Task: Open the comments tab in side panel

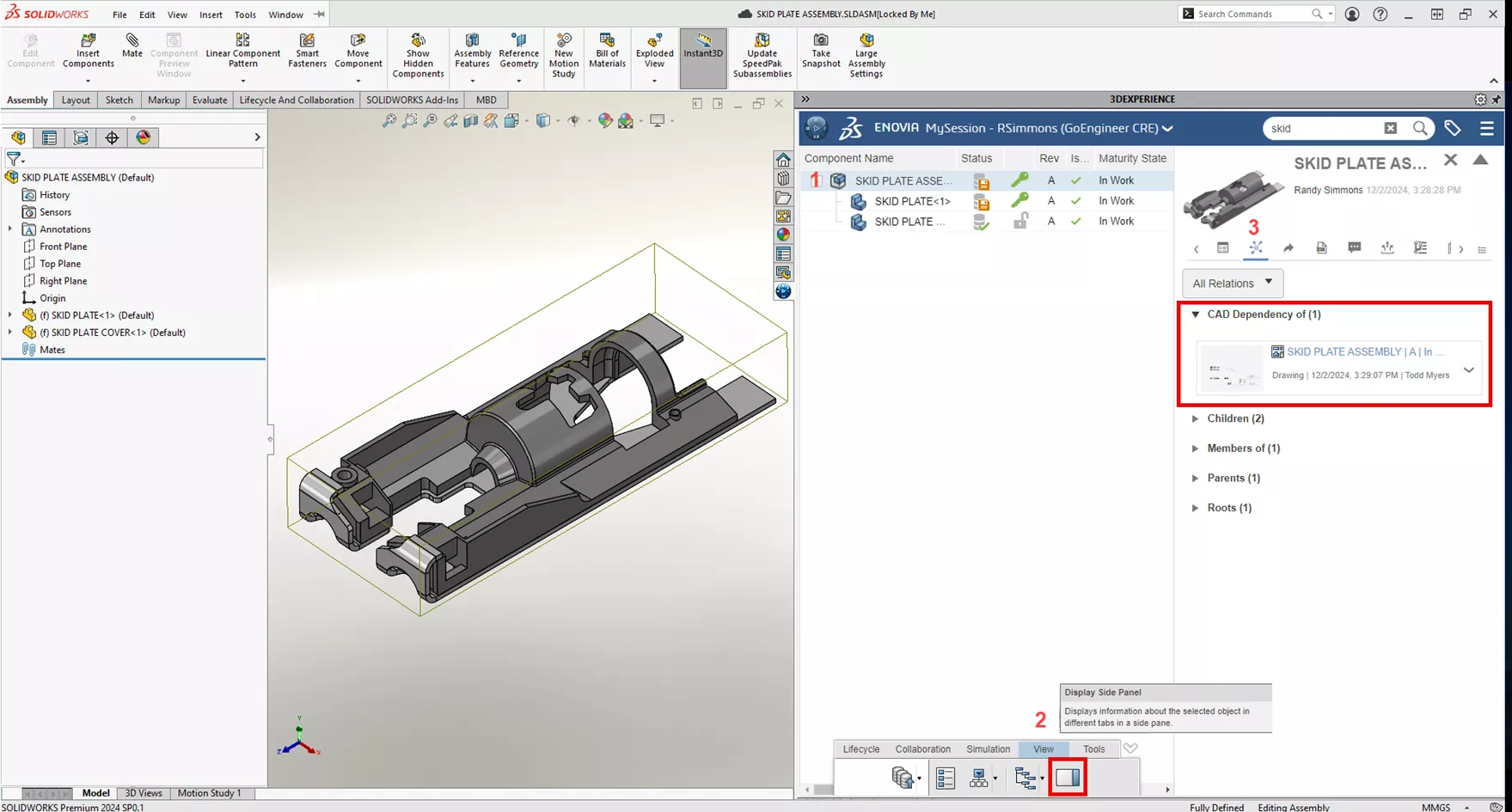Action: coord(1355,248)
